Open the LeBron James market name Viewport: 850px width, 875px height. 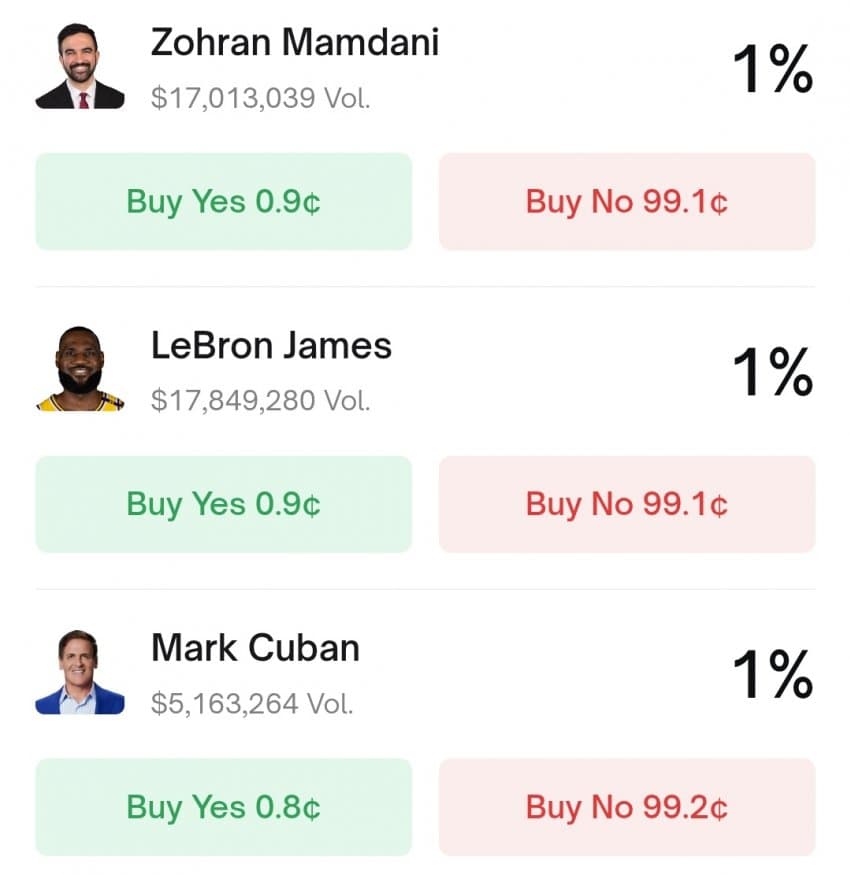(x=271, y=346)
